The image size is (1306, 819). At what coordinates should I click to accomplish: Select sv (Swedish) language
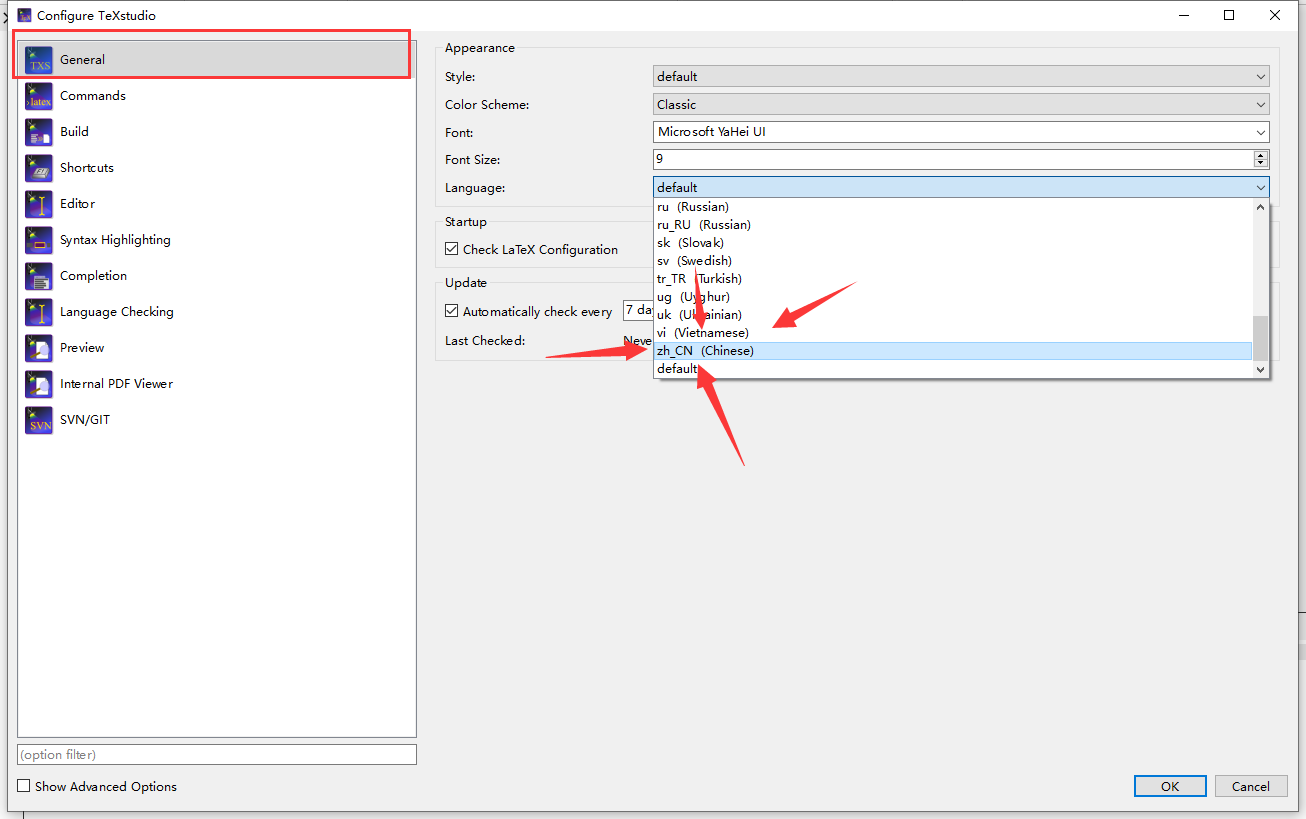[x=953, y=261]
